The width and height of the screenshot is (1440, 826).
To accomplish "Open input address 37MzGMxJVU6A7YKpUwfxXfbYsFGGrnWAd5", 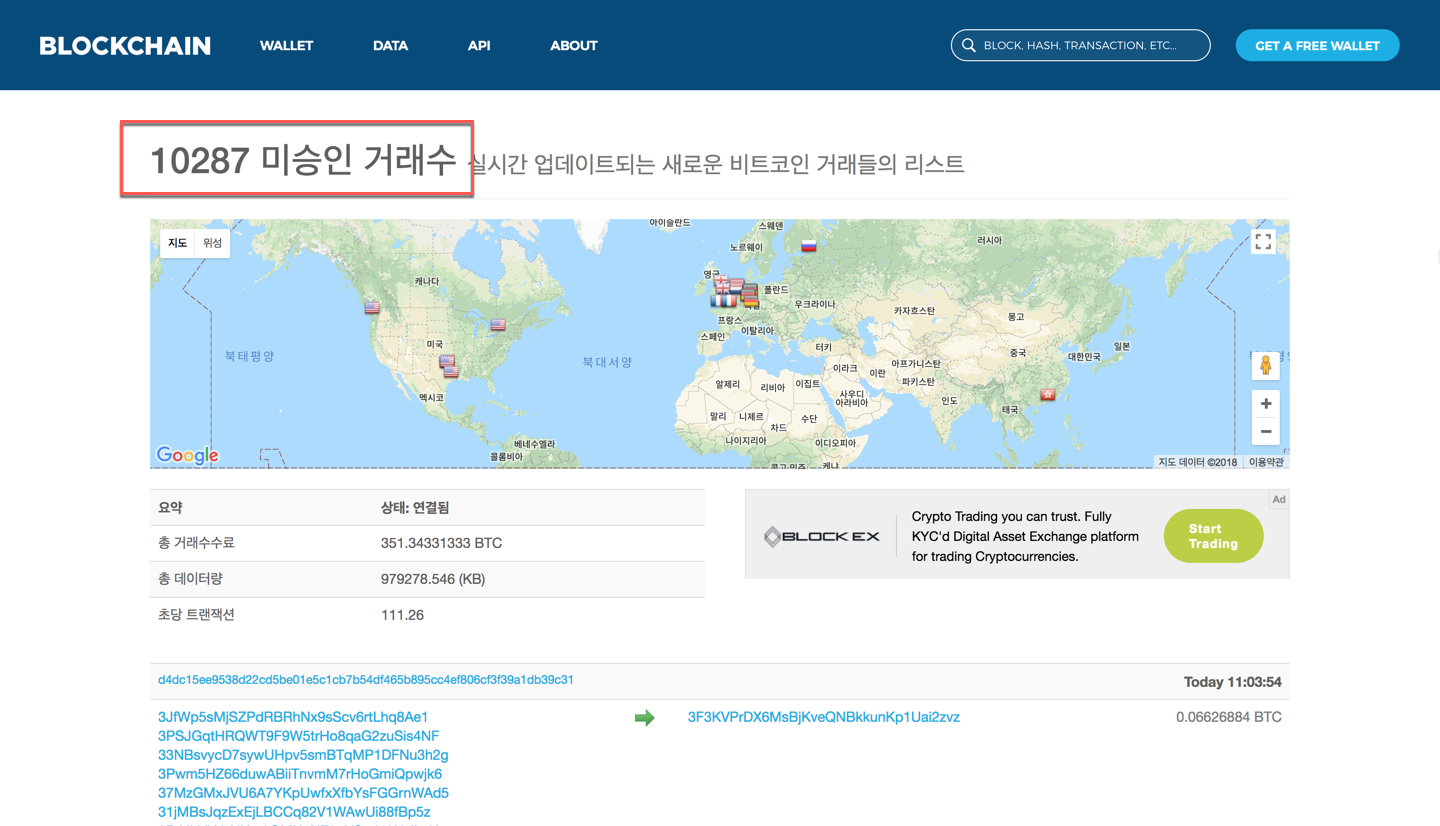I will coord(303,793).
